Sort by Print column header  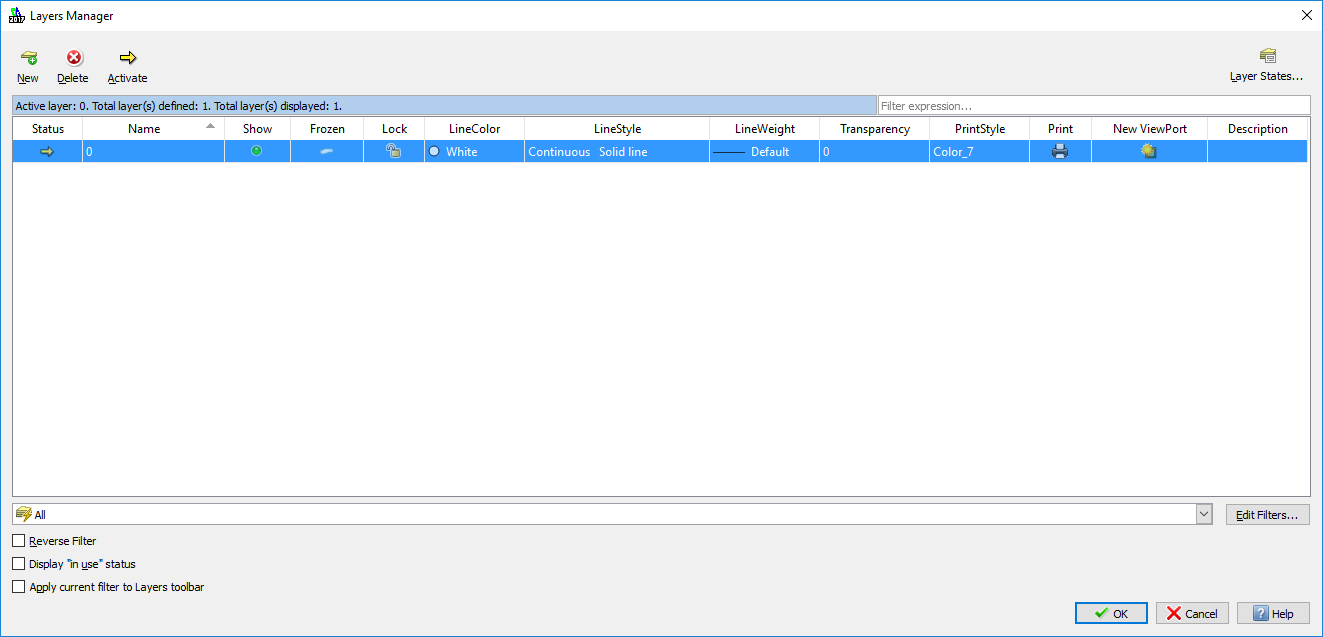point(1060,129)
